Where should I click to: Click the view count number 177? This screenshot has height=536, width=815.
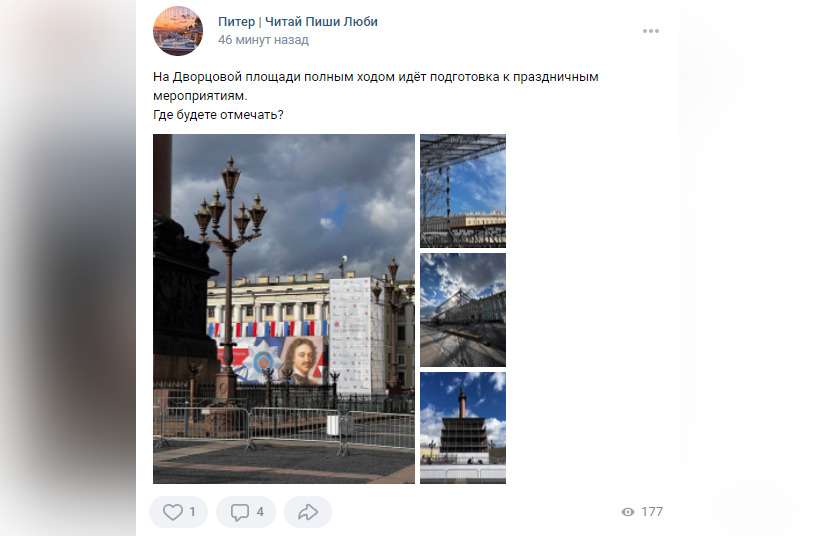point(652,512)
